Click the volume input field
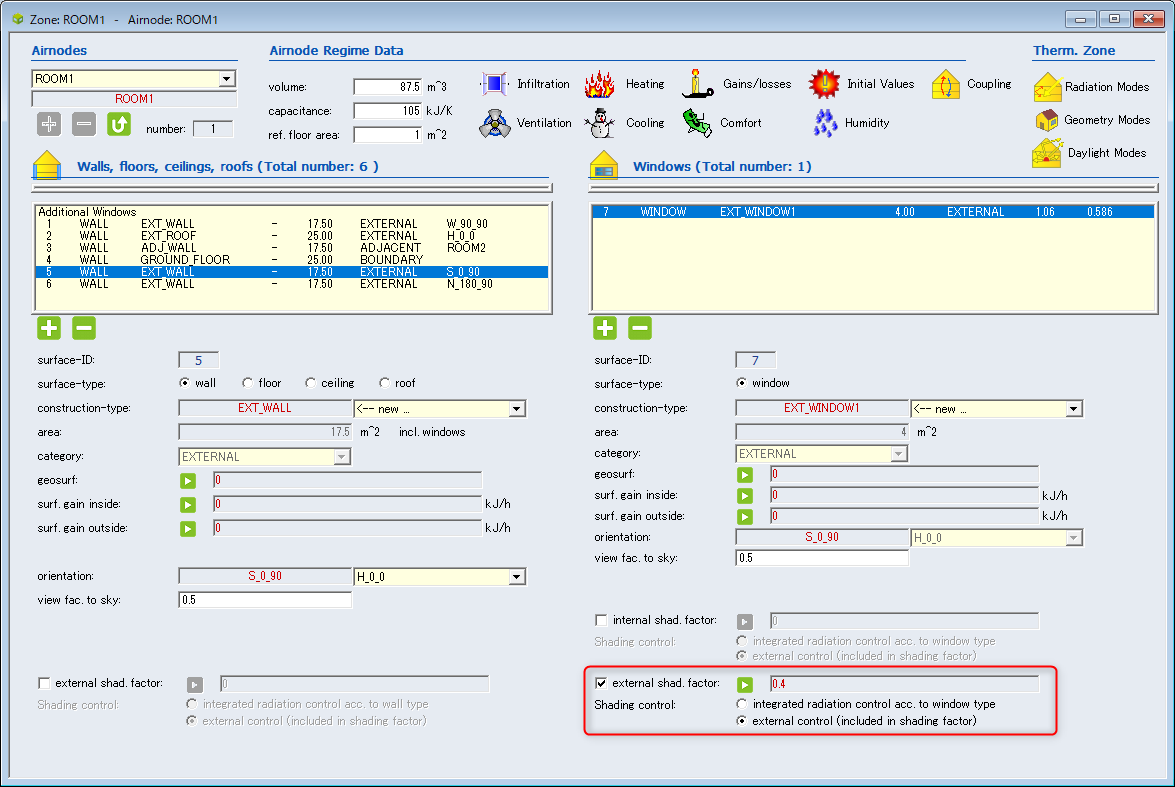The width and height of the screenshot is (1175, 787). [x=386, y=87]
